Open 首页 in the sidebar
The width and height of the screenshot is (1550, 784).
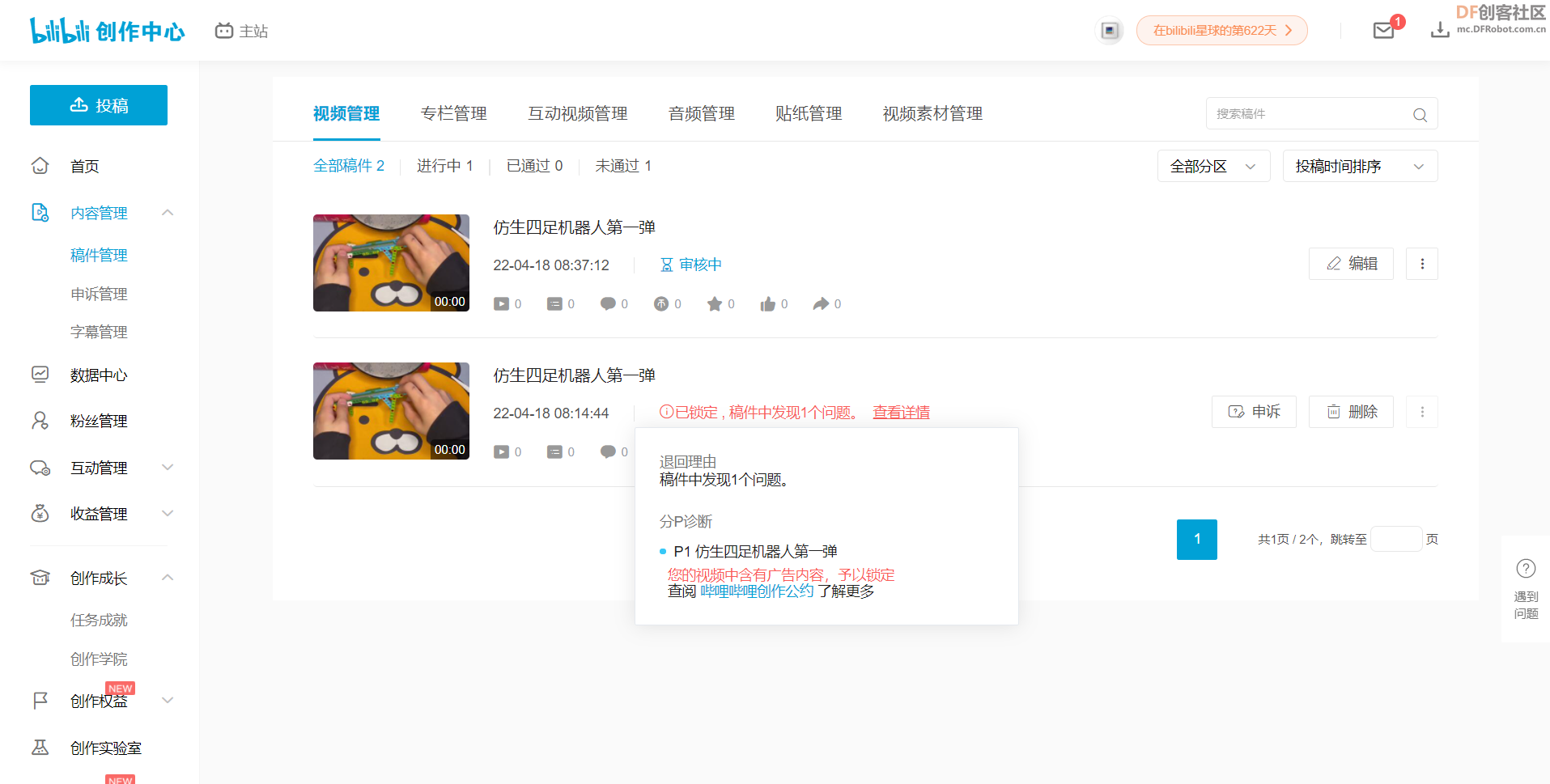(x=85, y=166)
